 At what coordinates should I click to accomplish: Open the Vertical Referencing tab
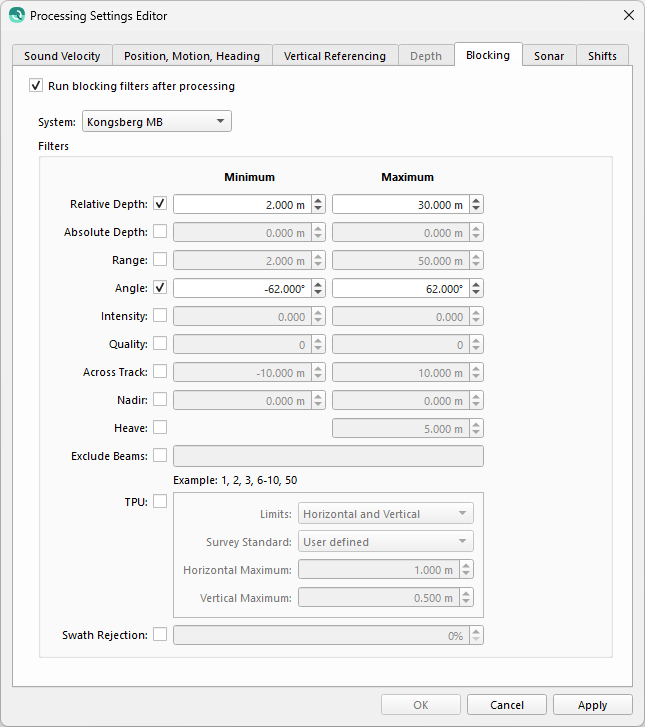click(x=334, y=56)
